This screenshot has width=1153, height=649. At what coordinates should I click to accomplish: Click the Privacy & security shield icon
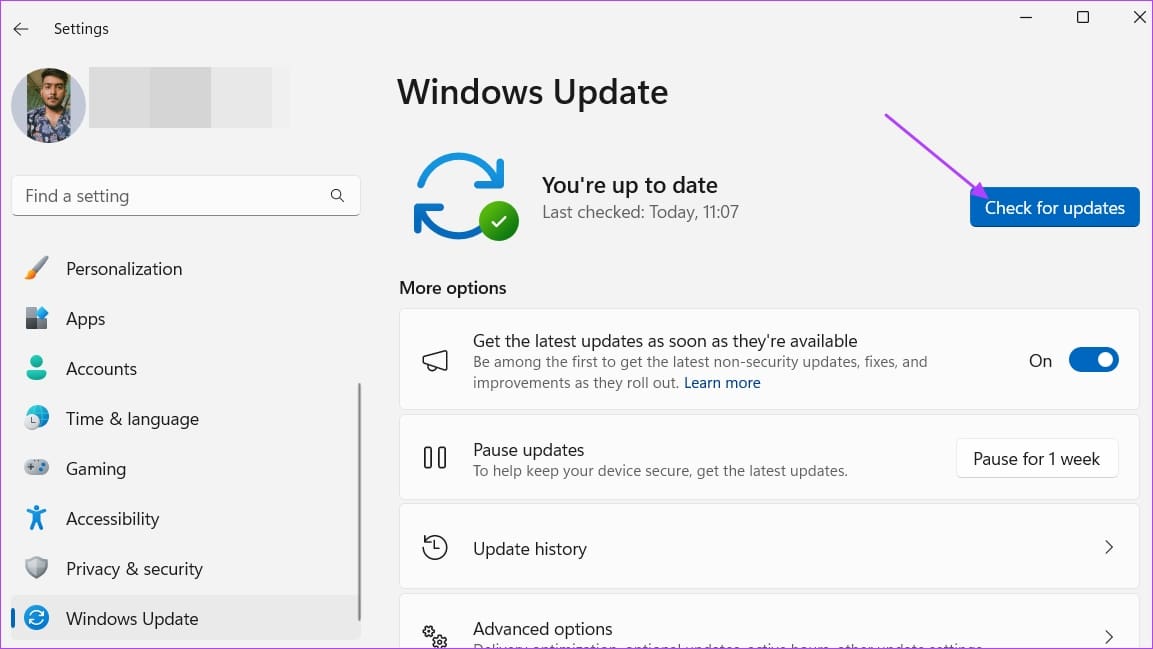click(x=36, y=568)
